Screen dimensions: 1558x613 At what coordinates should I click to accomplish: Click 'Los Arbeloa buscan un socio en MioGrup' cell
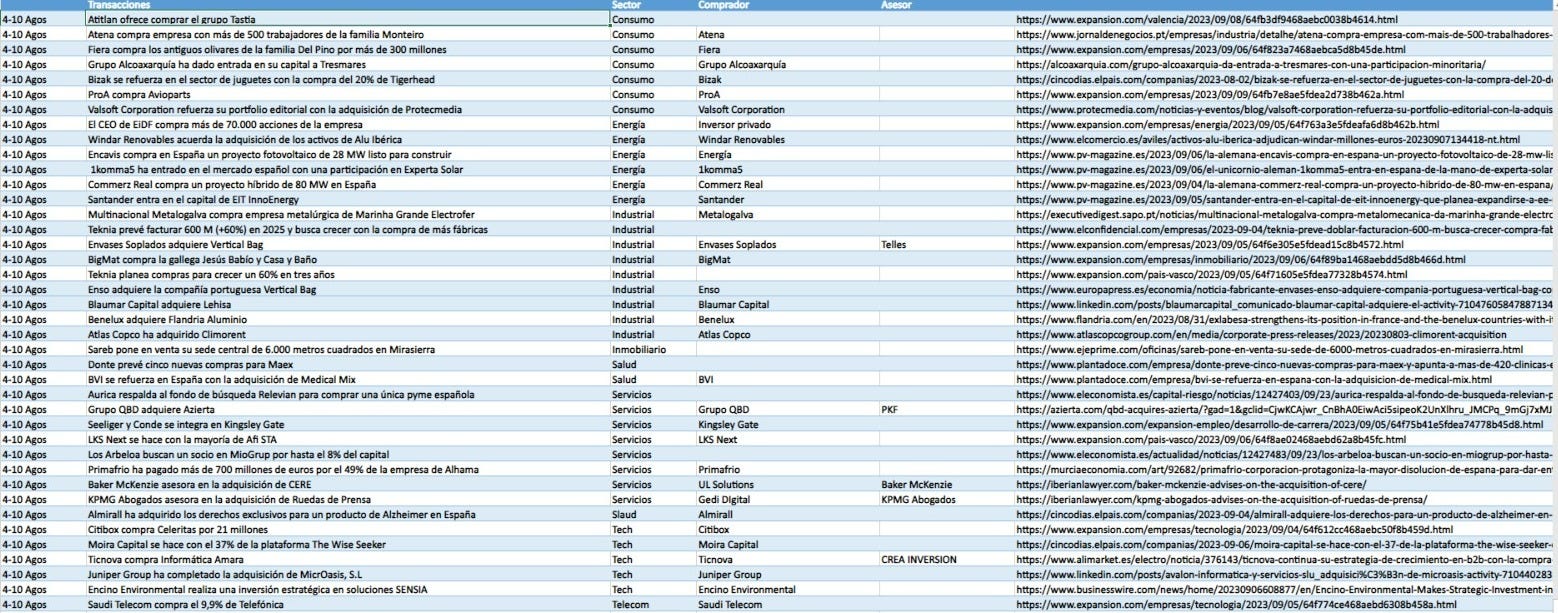click(x=347, y=454)
